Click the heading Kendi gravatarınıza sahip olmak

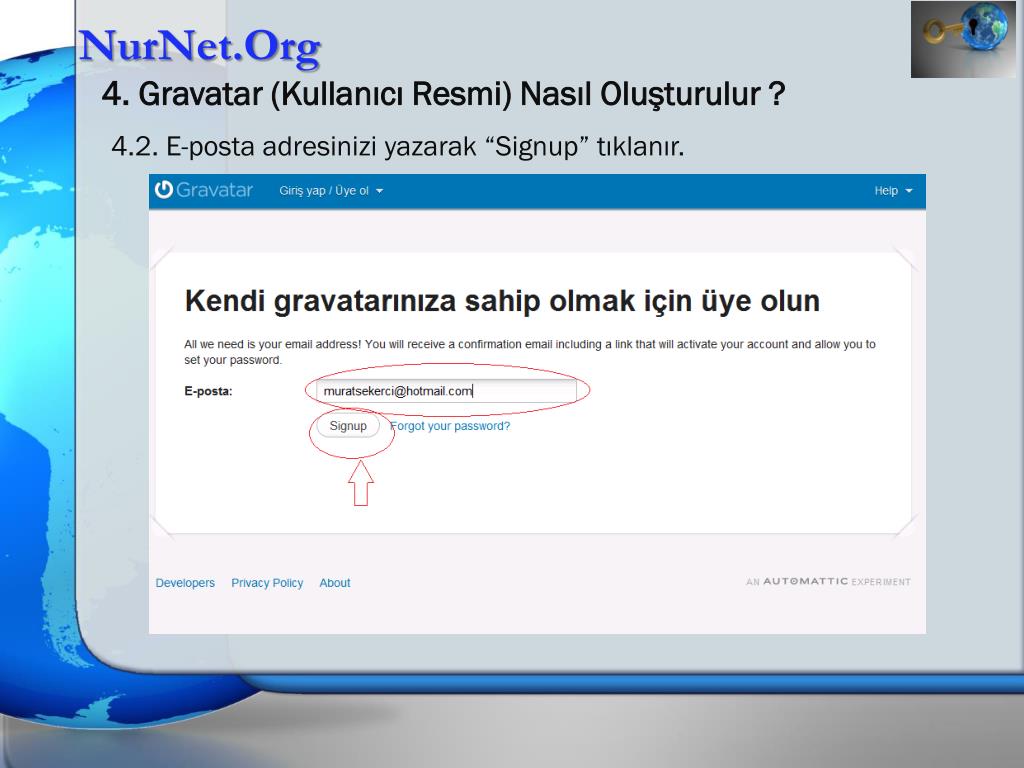pyautogui.click(x=502, y=301)
